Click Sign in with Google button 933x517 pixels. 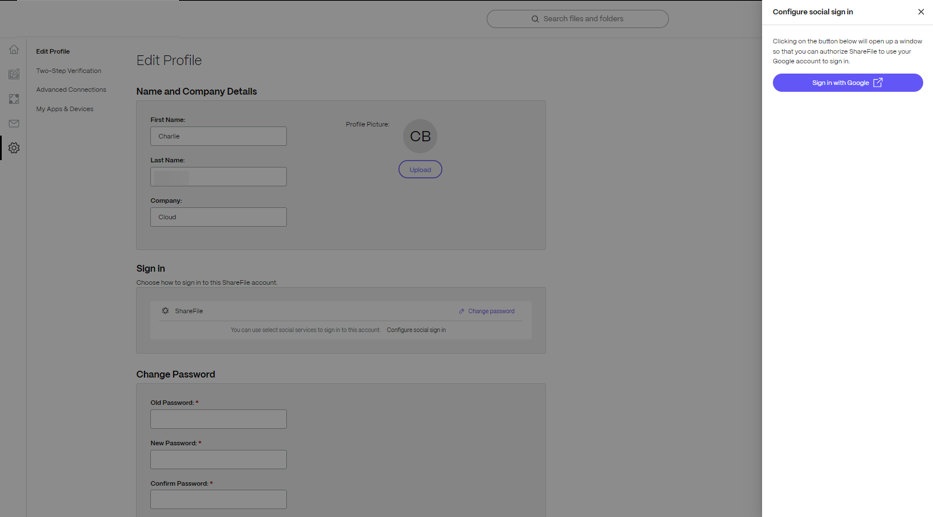(x=847, y=83)
